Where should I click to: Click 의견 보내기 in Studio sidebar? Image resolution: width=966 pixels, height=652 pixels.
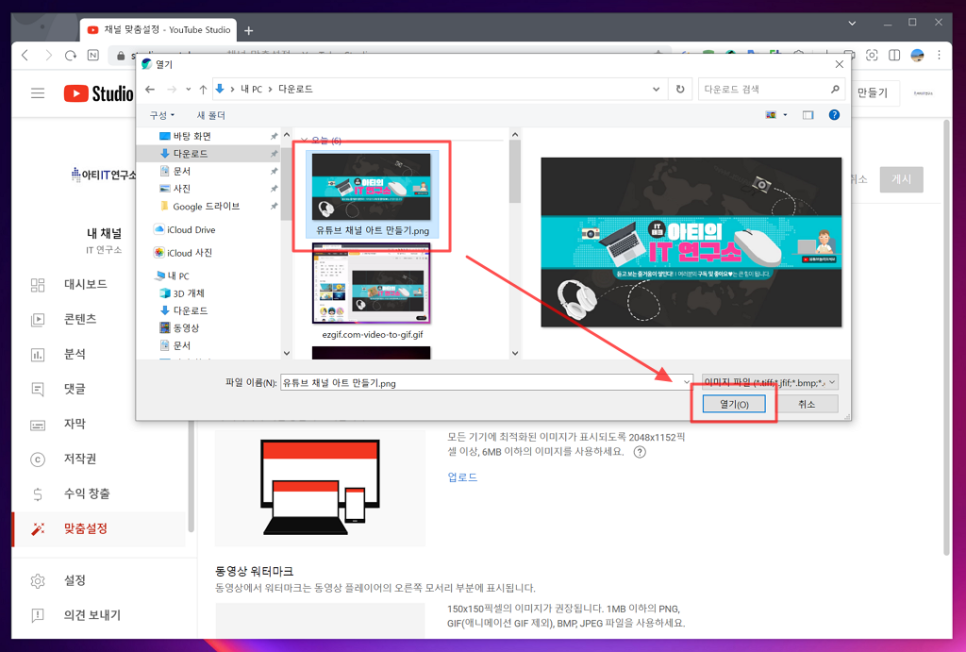pyautogui.click(x=92, y=615)
